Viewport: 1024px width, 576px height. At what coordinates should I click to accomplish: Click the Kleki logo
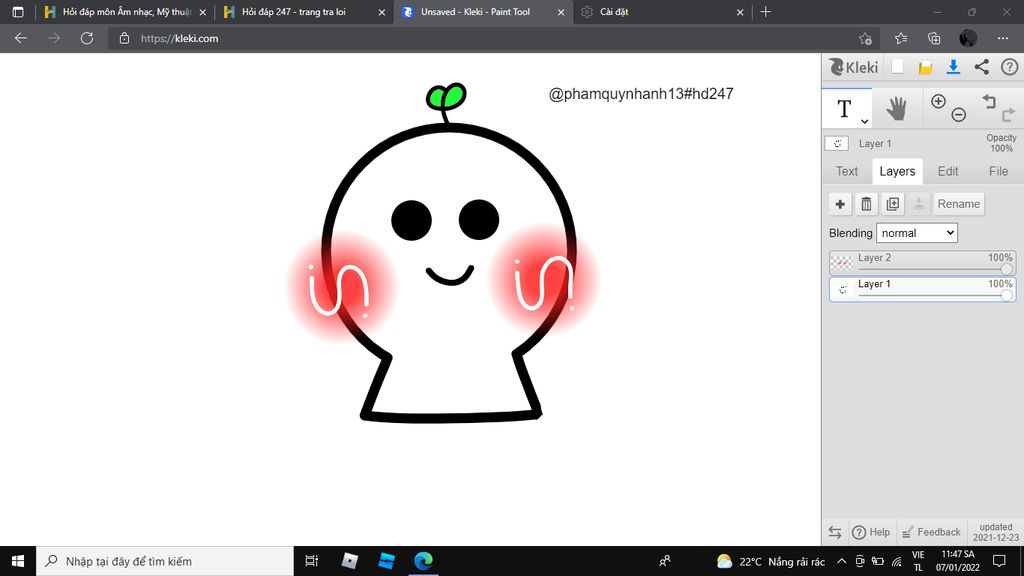pos(853,67)
